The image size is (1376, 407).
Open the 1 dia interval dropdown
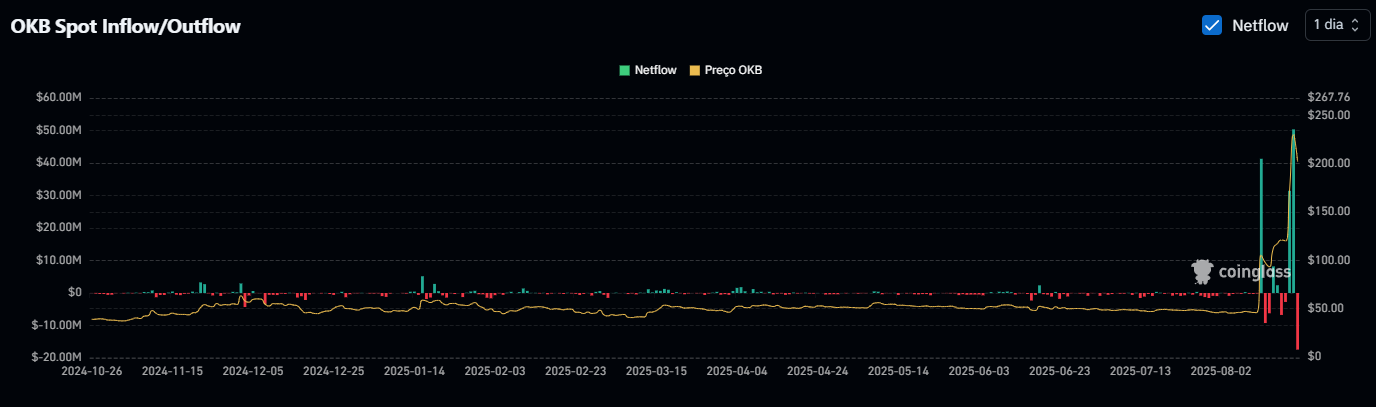(x=1337, y=25)
